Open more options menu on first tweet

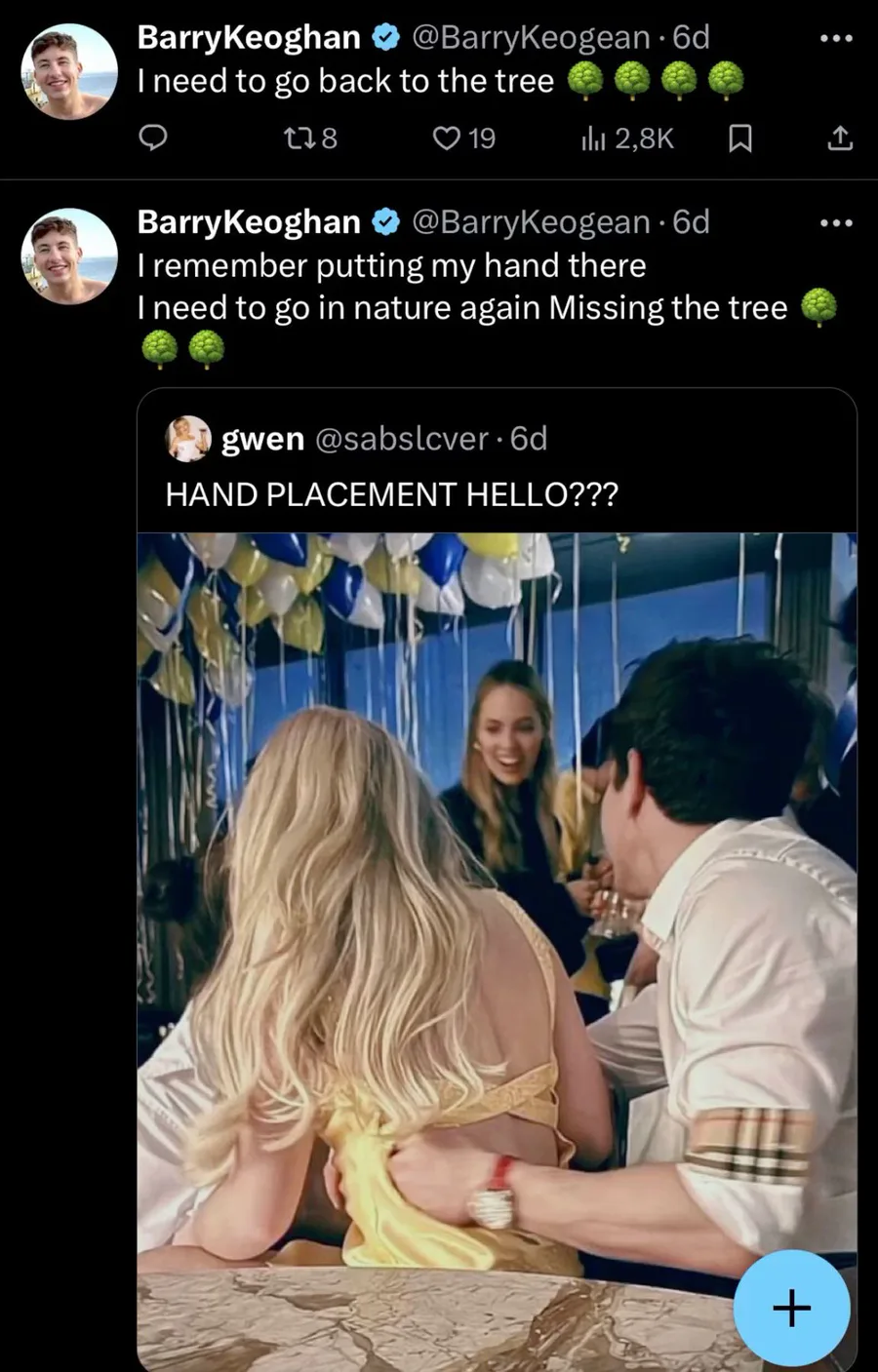(836, 38)
